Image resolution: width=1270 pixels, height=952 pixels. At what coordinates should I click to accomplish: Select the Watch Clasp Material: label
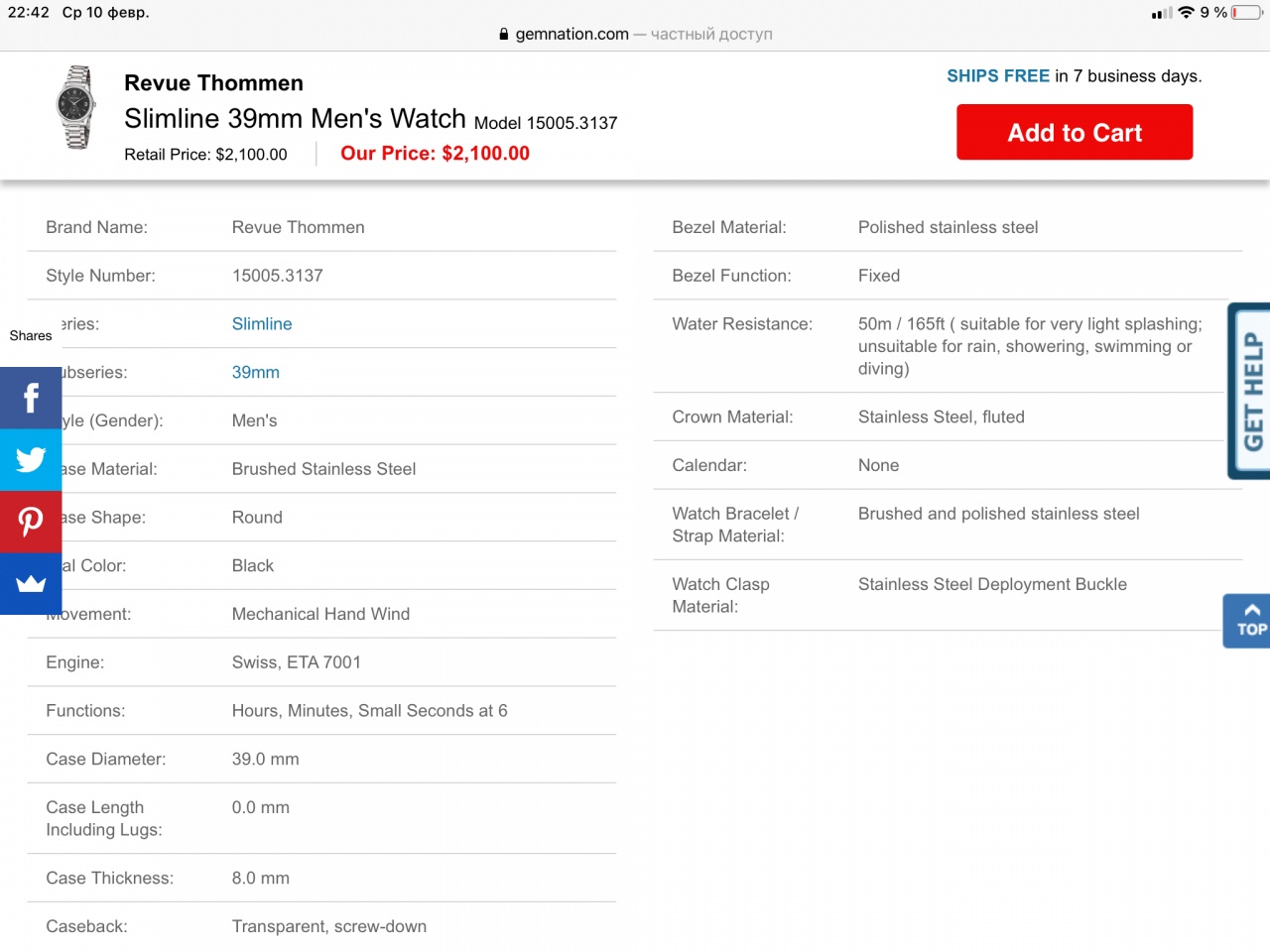click(721, 596)
